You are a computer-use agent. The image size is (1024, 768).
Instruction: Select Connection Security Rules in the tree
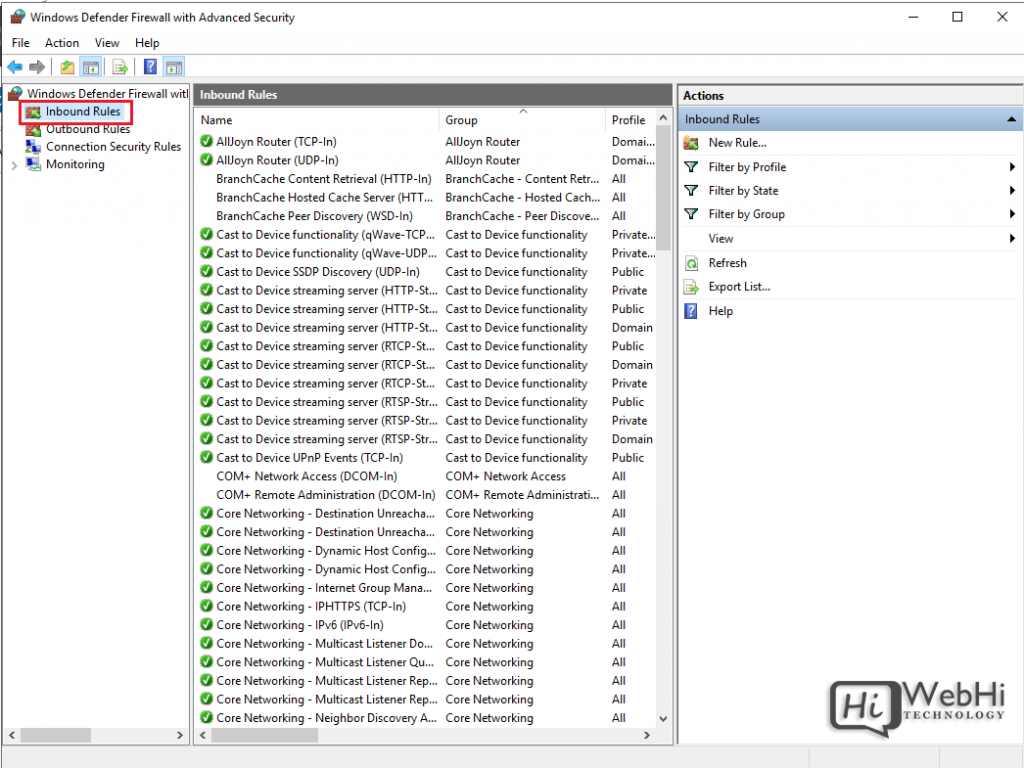pyautogui.click(x=110, y=146)
